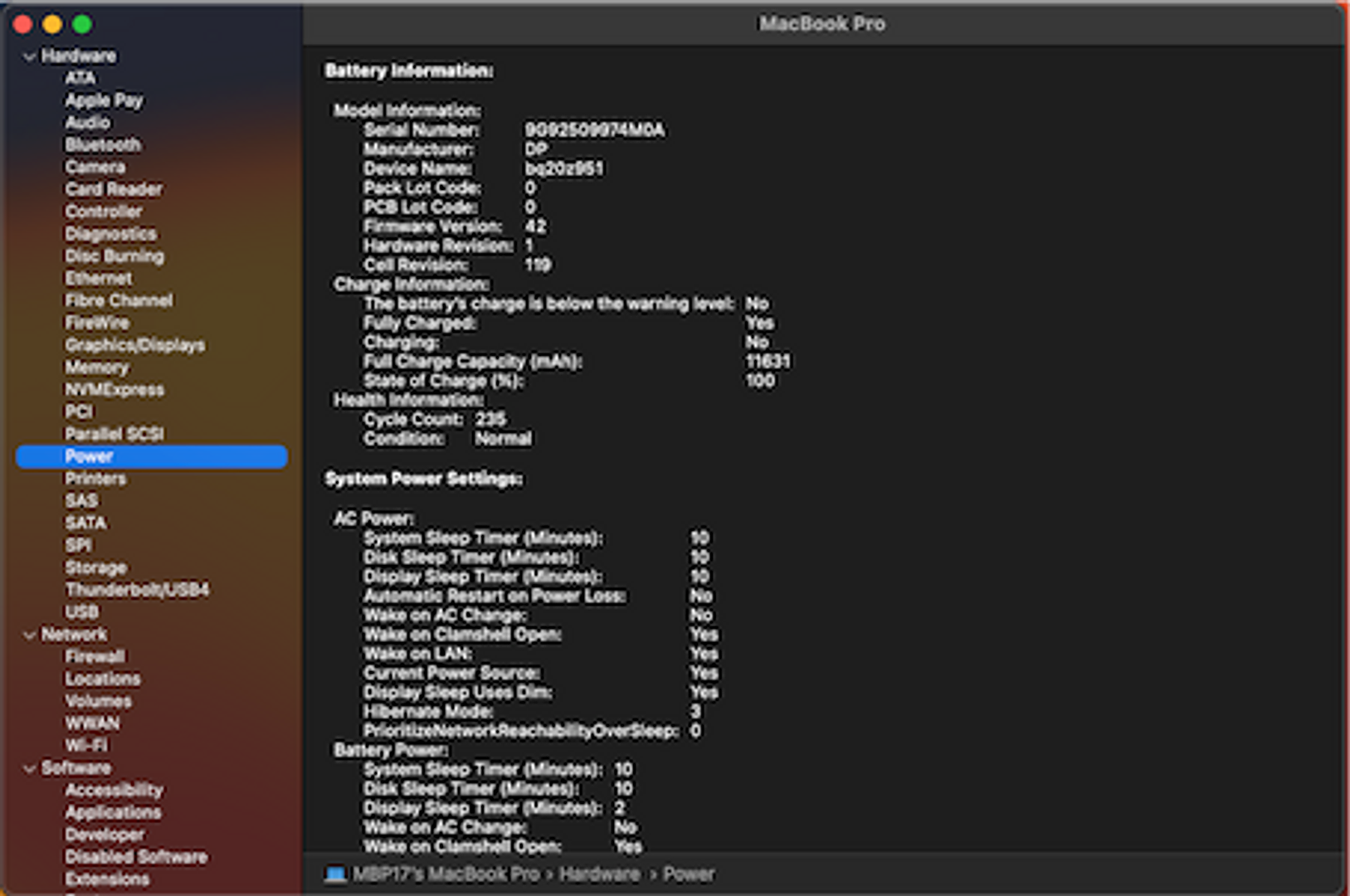
Task: Collapse the Network section chevron
Action: [x=30, y=635]
